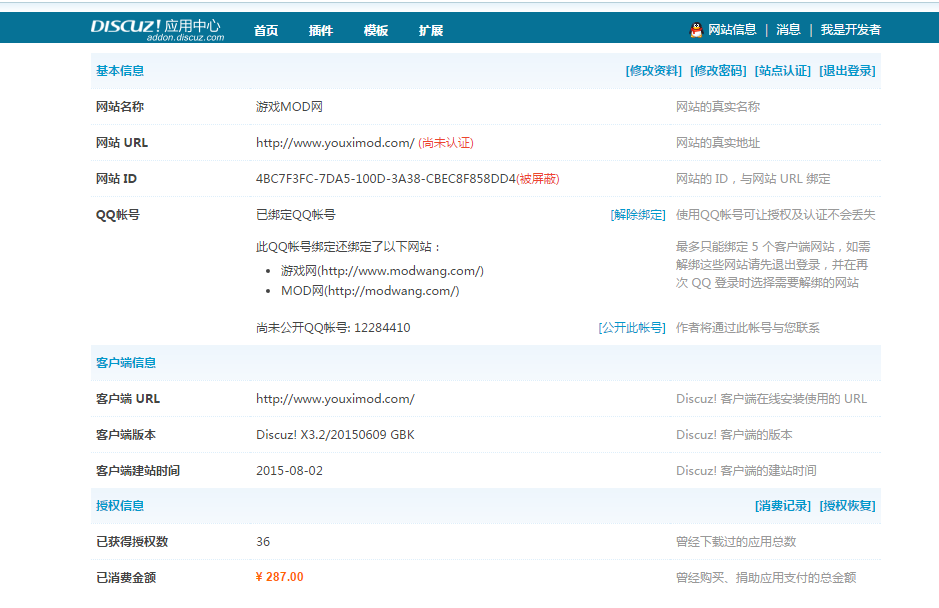Click the 网站 URL value http://www.youximod.com/
This screenshot has height=608, width=939.
point(335,143)
